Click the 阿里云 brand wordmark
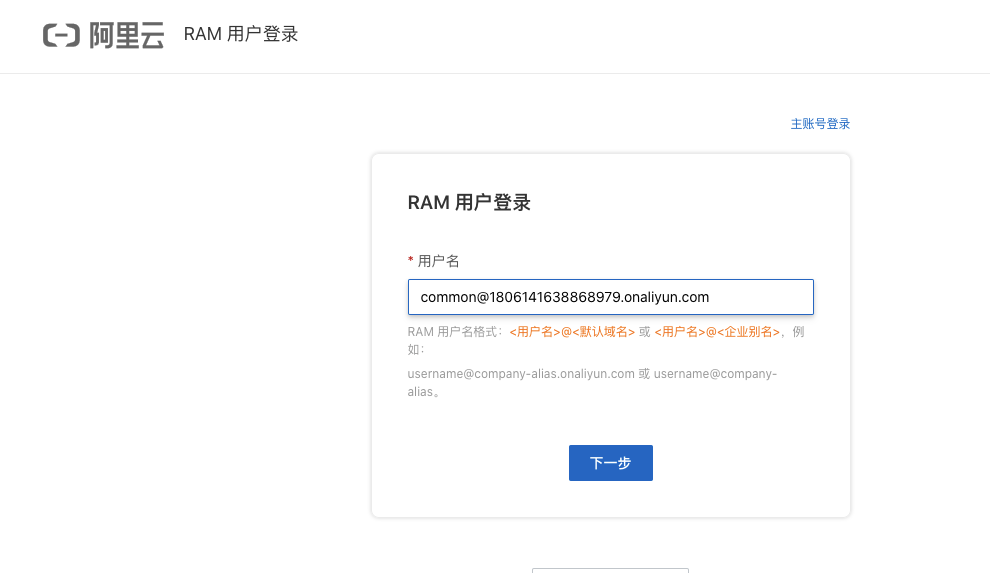This screenshot has height=573, width=990. pos(126,35)
